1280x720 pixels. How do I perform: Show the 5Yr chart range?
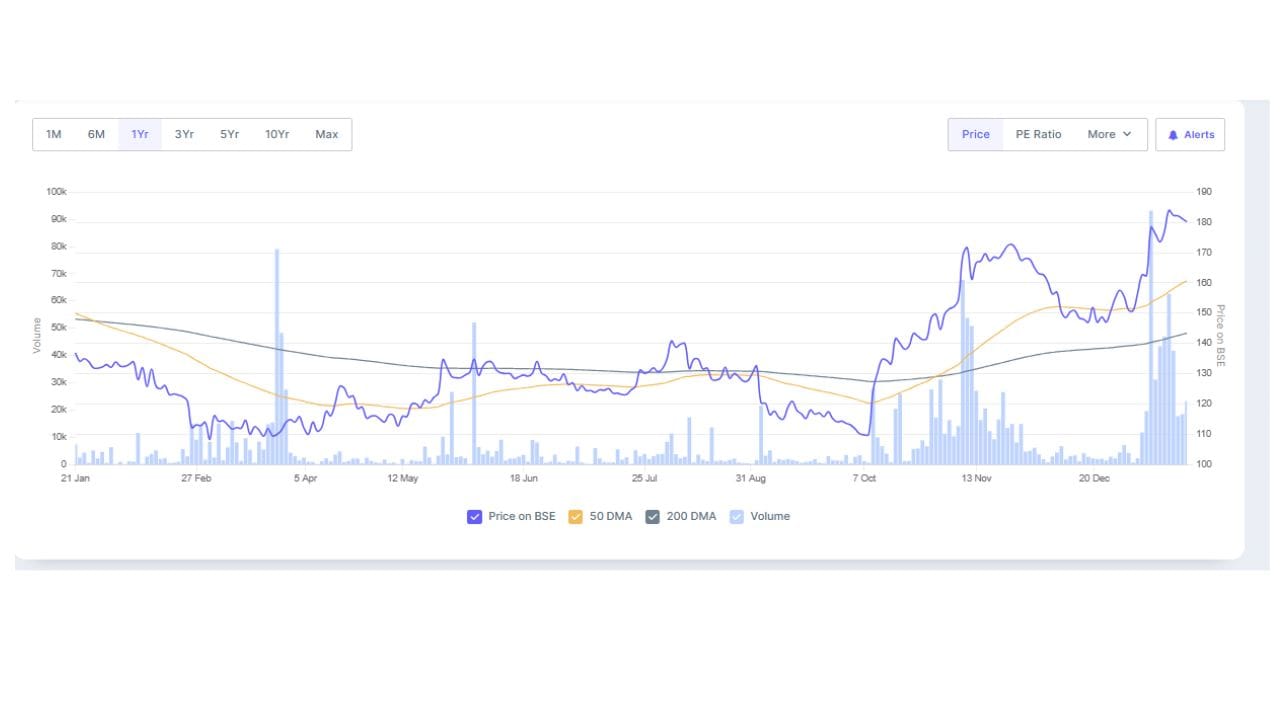click(230, 134)
